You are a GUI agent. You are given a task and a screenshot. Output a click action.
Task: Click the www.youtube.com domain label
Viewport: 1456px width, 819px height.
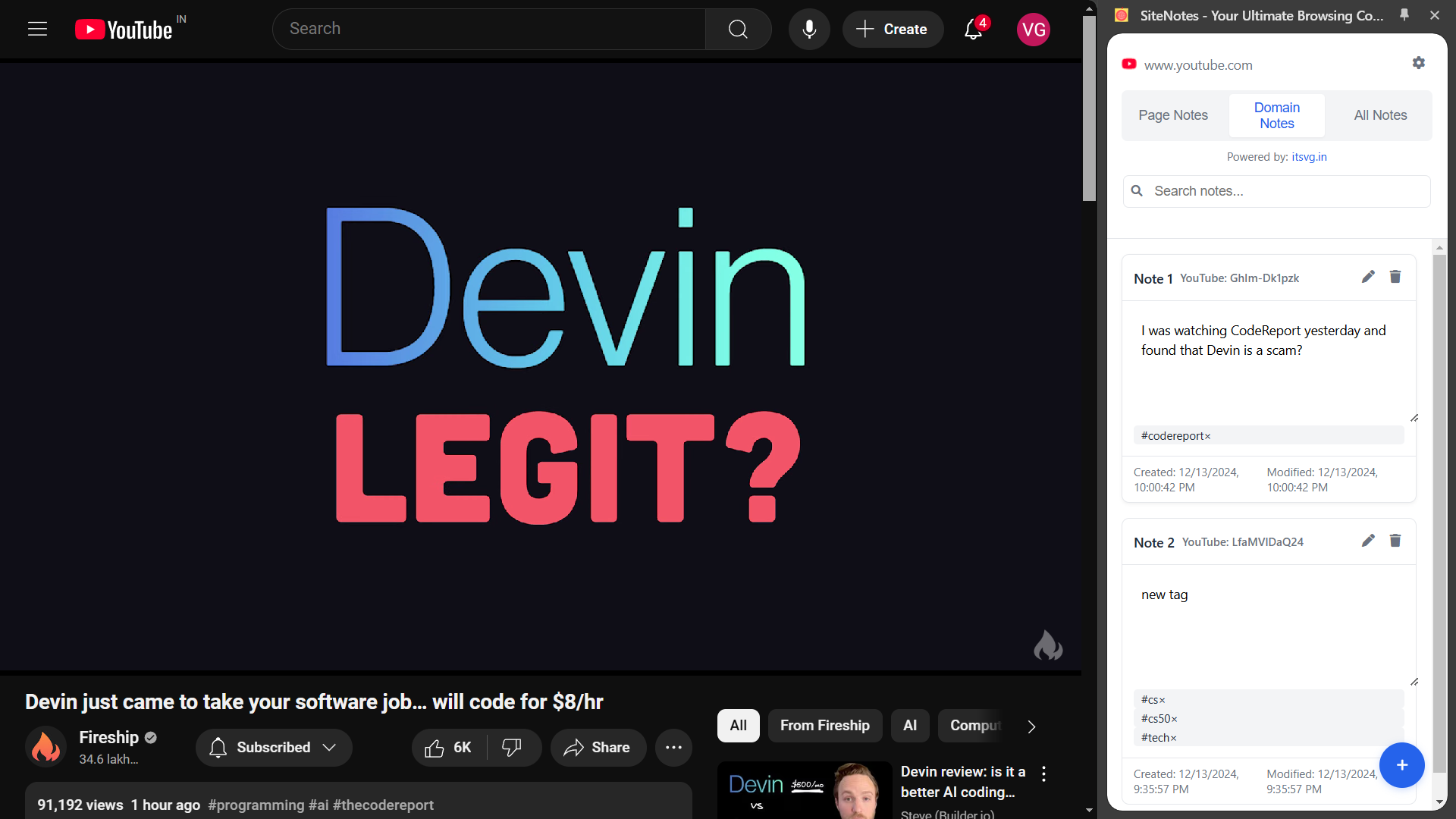point(1197,65)
